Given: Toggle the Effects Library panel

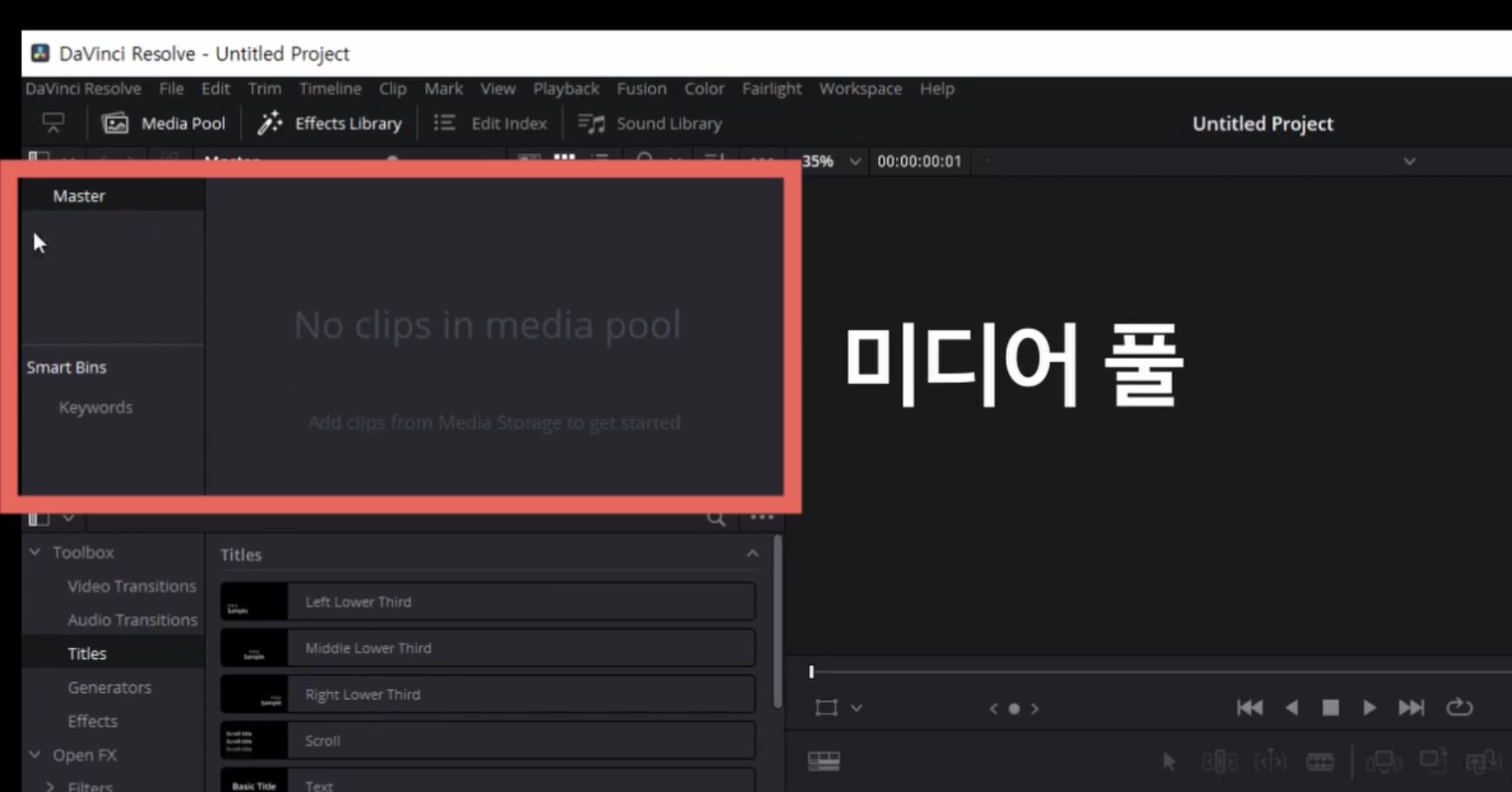Looking at the screenshot, I should click(329, 123).
